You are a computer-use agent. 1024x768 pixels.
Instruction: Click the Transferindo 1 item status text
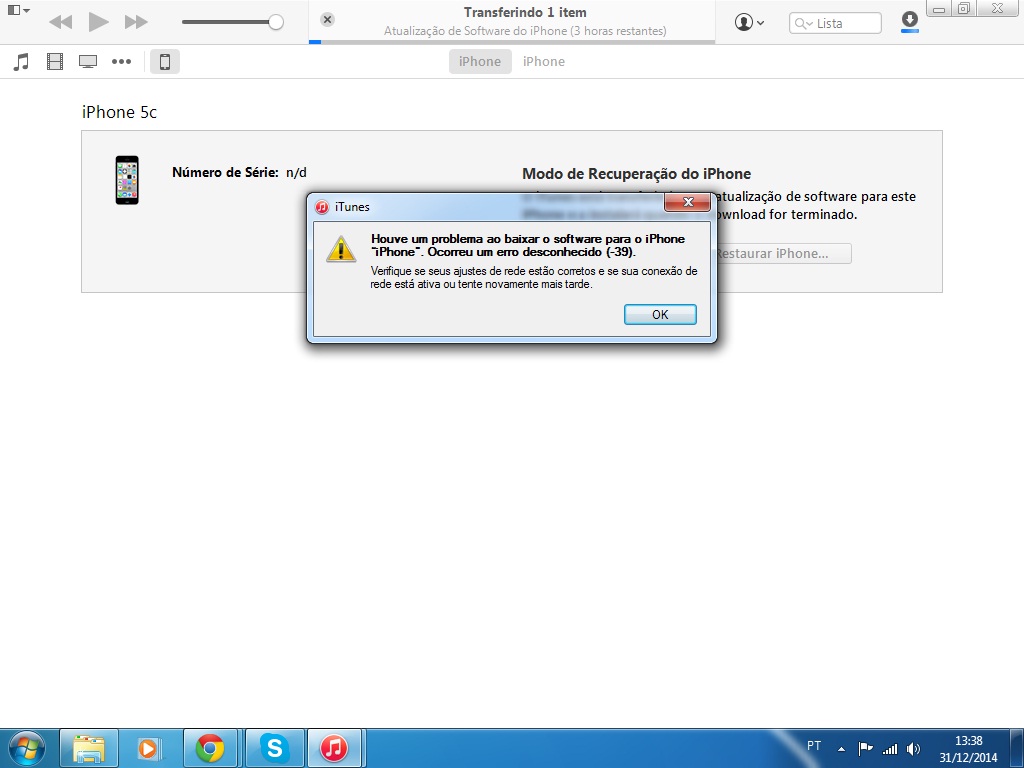click(525, 12)
